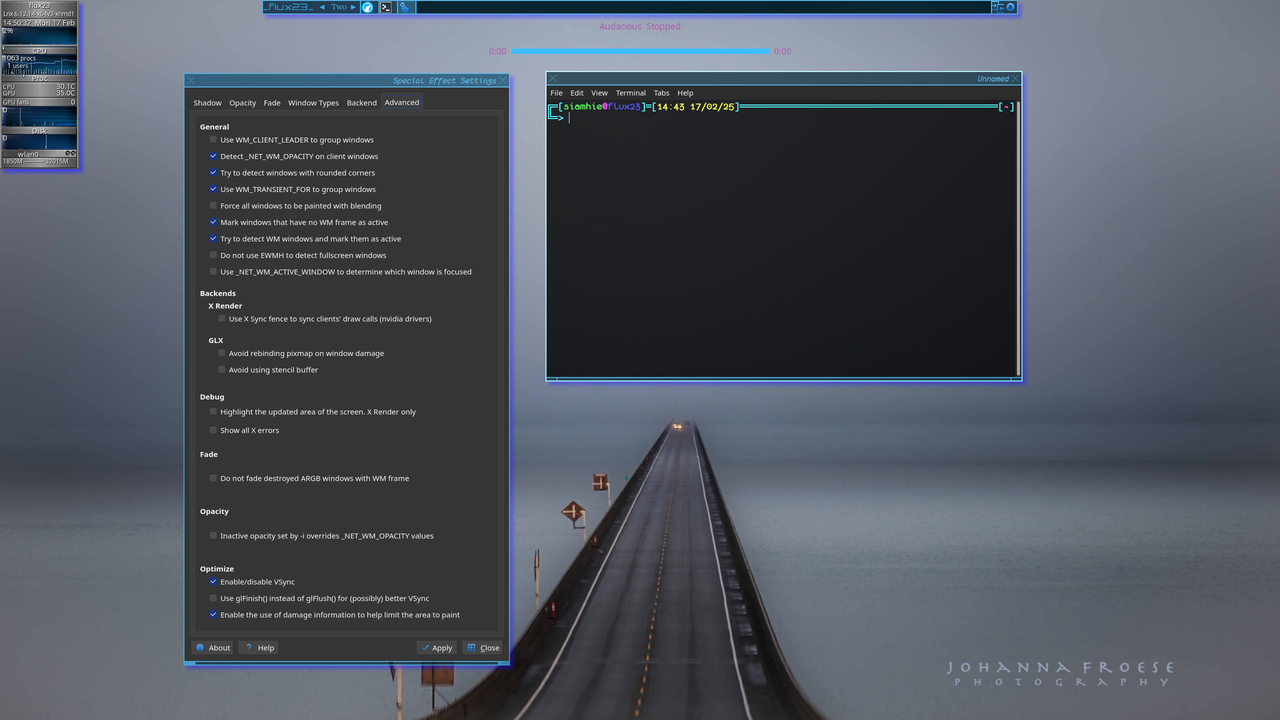This screenshot has width=1280, height=720.
Task: Go to next workspace with right arrow
Action: [353, 7]
